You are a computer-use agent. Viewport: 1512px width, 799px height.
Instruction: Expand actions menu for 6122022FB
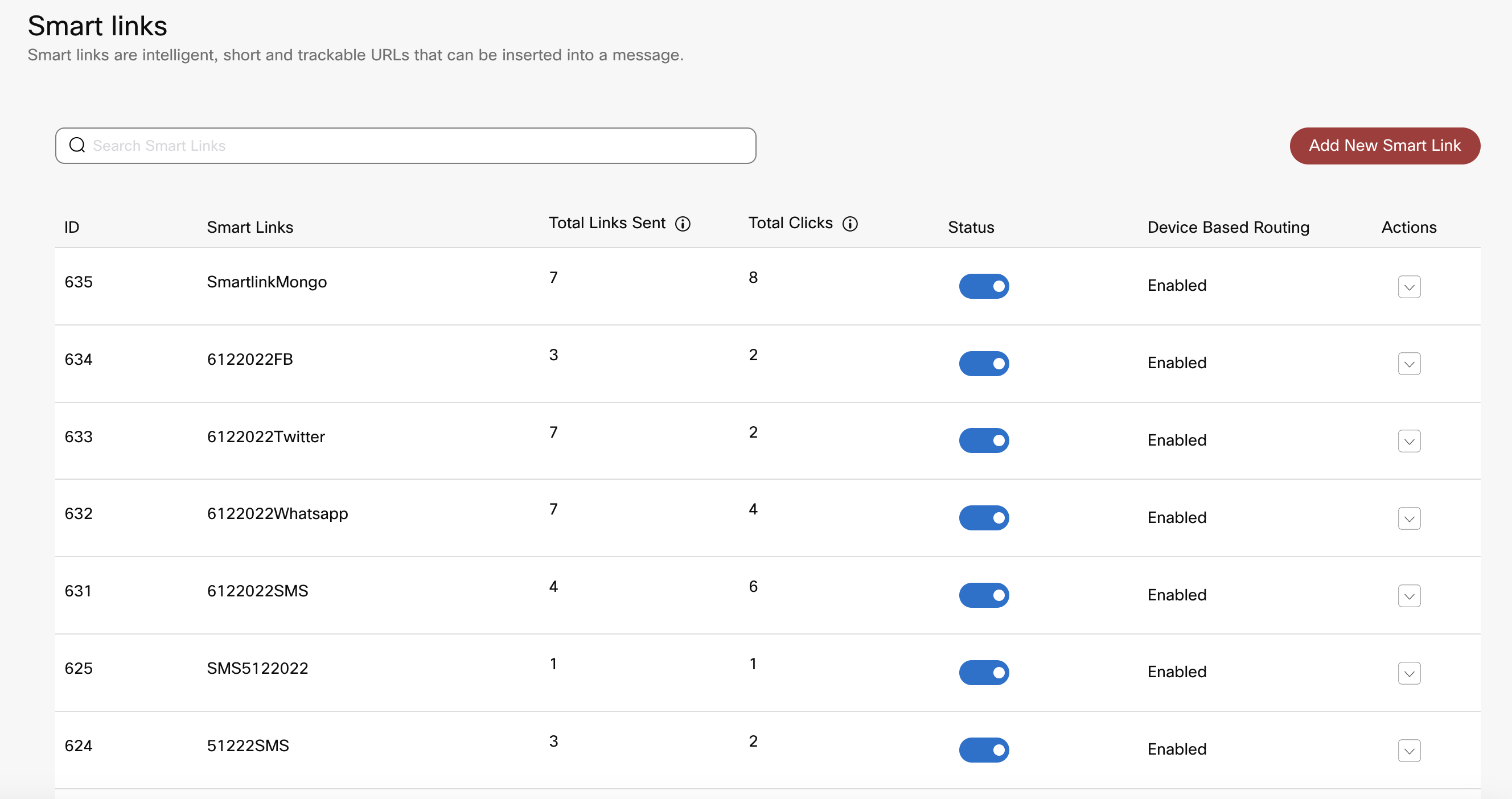(x=1409, y=364)
